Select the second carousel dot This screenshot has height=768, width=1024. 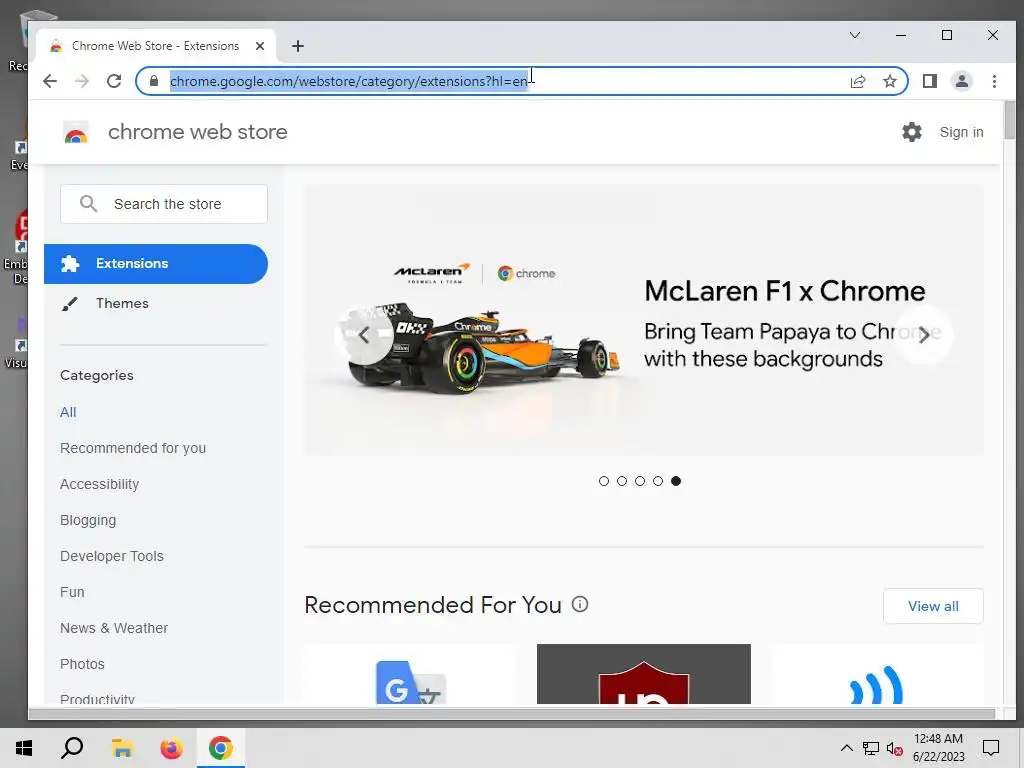coord(622,481)
